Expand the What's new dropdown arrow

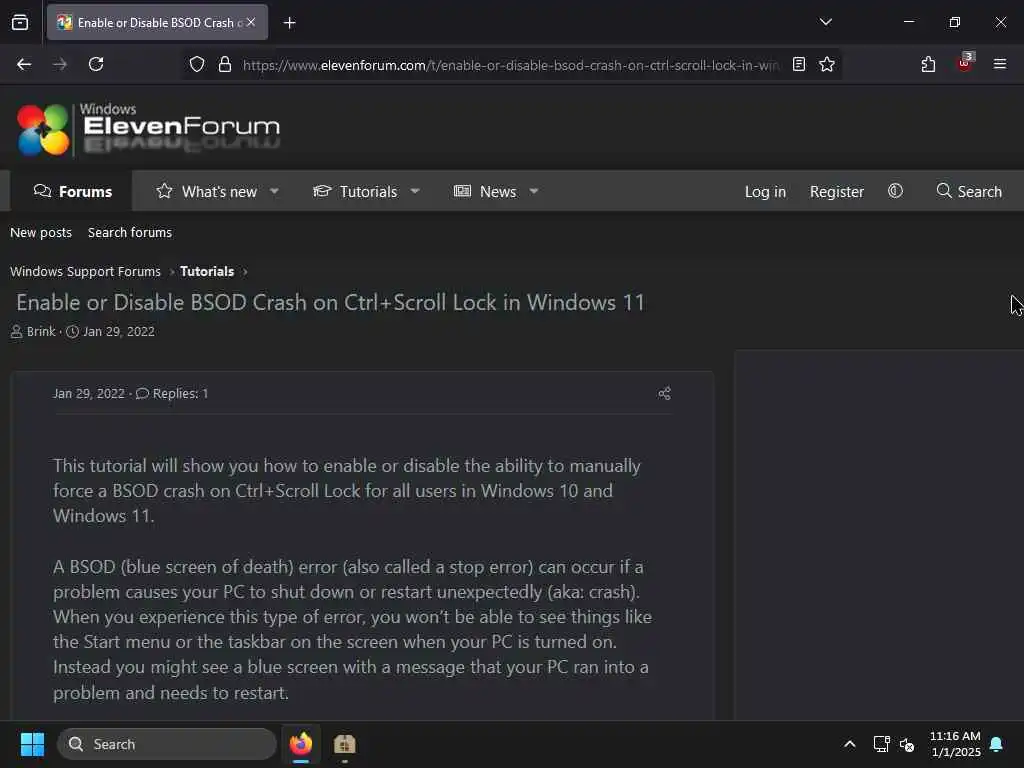[274, 191]
